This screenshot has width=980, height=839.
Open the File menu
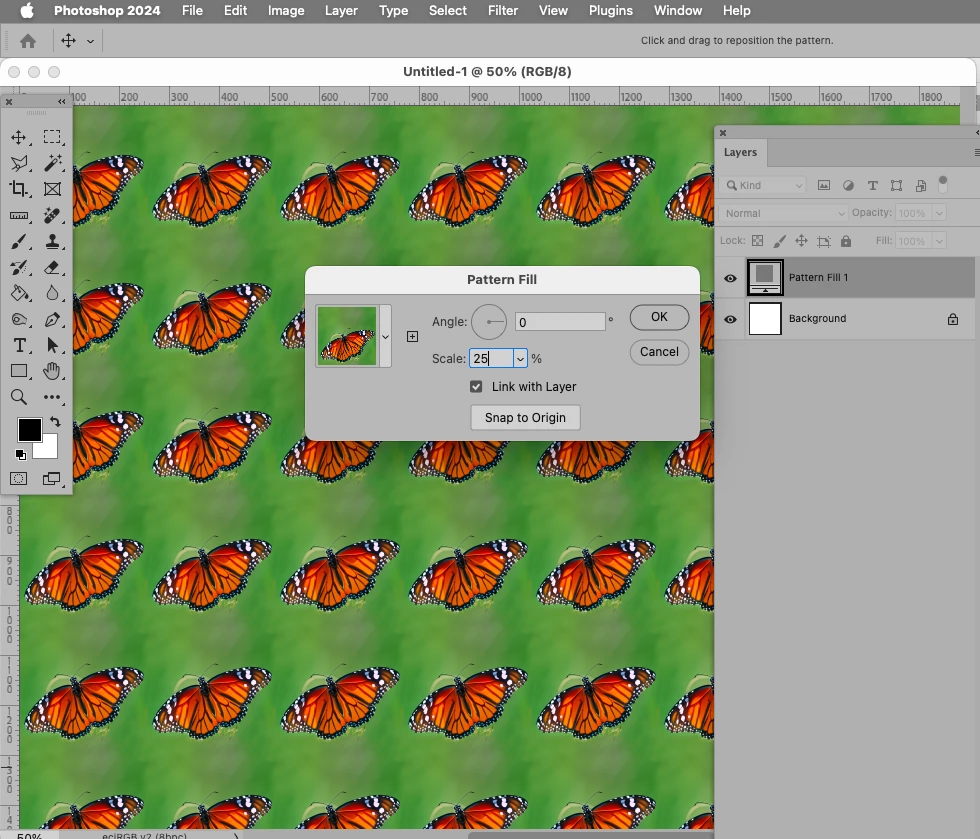point(192,11)
